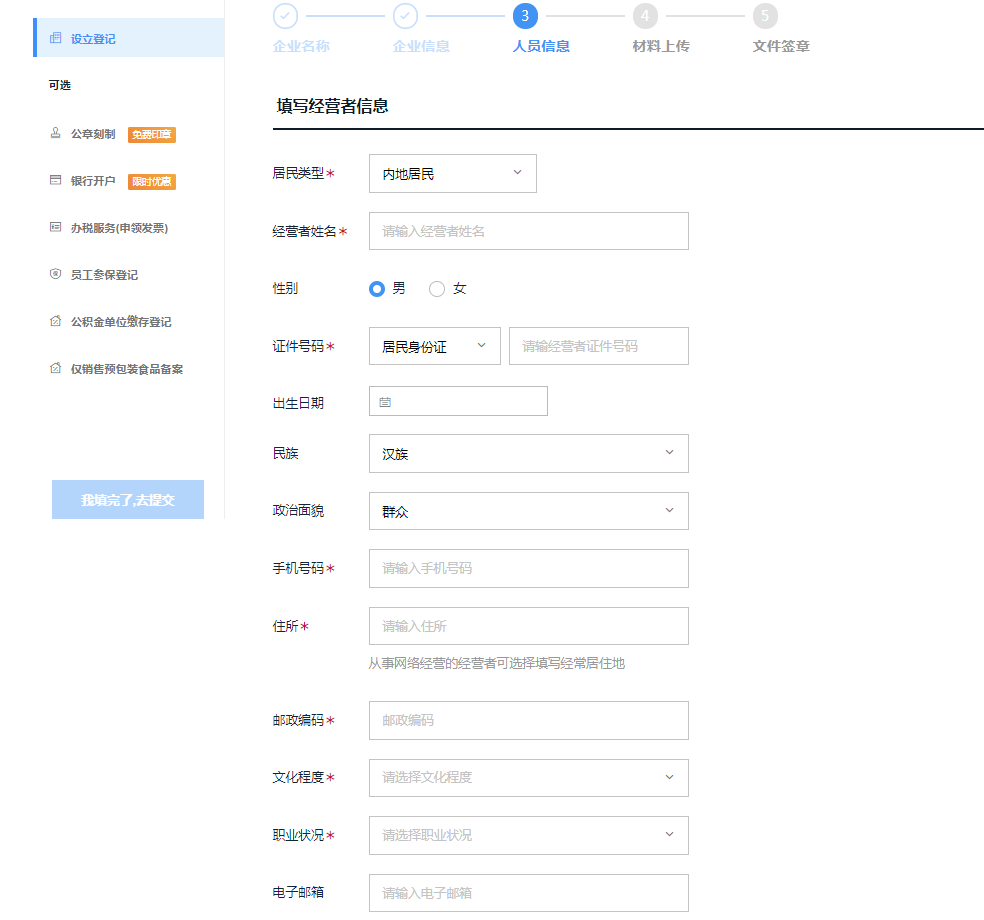The width and height of the screenshot is (984, 920).
Task: Click the 文件签章 step label
Action: pyautogui.click(x=781, y=46)
